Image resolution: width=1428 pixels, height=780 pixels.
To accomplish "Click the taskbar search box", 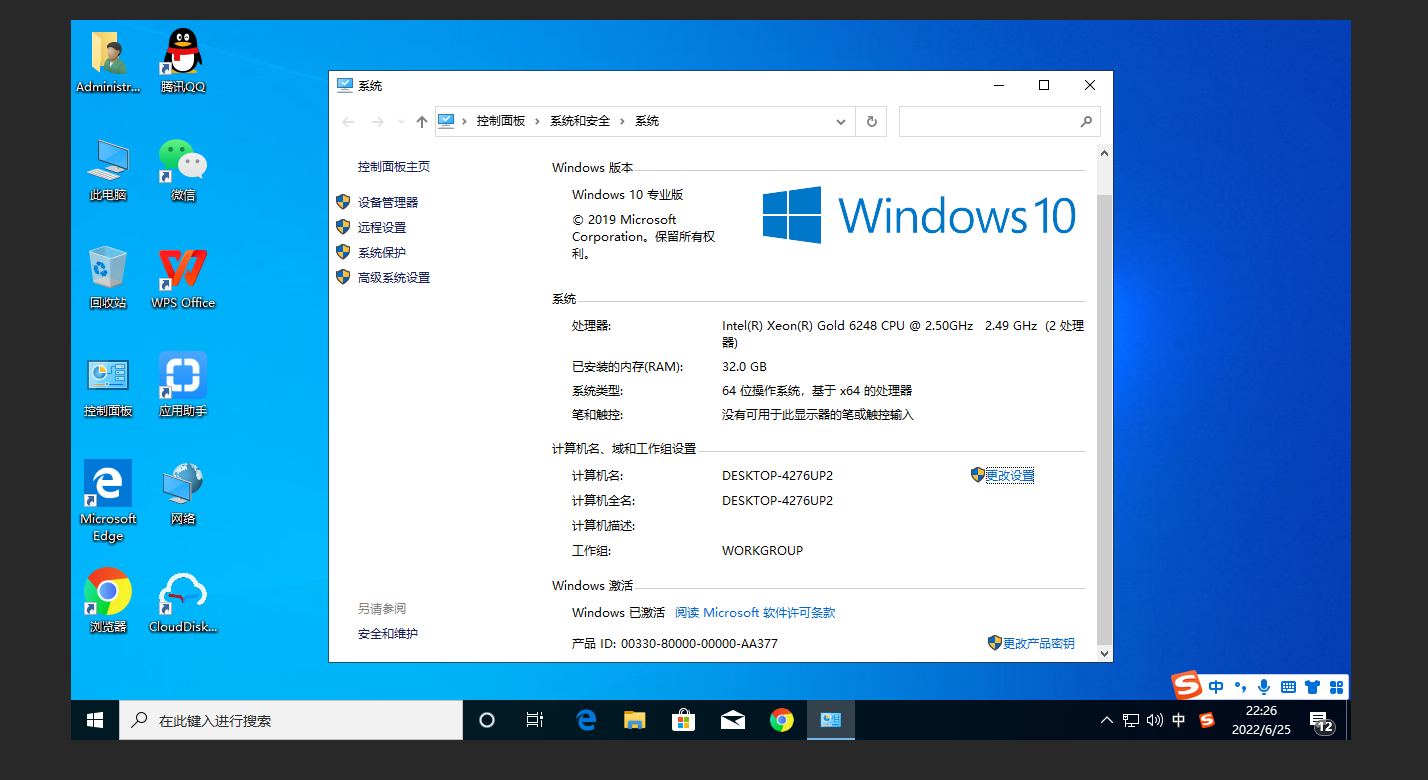I will tap(291, 720).
